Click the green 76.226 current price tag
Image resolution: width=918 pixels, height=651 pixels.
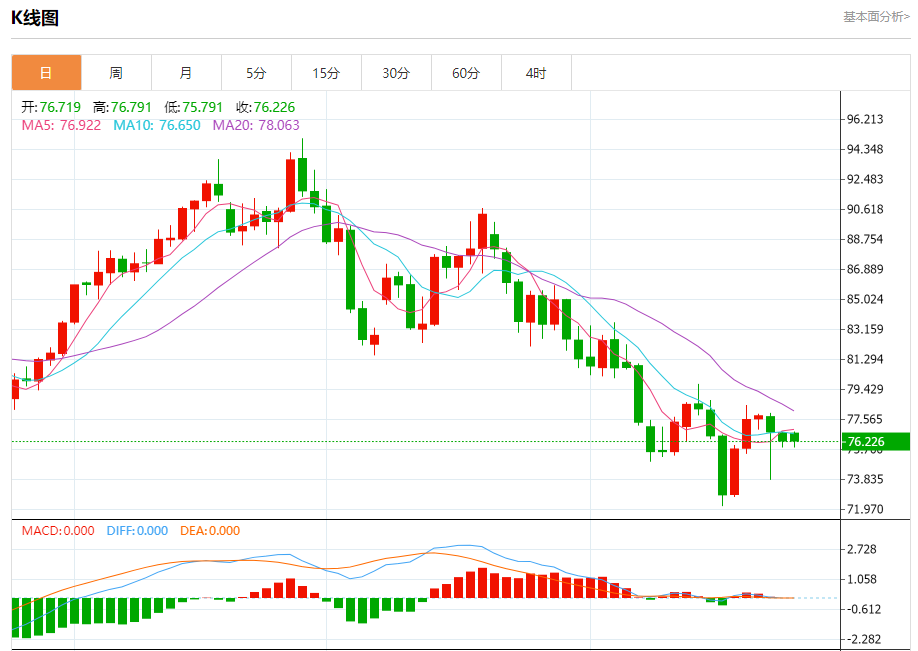point(876,442)
